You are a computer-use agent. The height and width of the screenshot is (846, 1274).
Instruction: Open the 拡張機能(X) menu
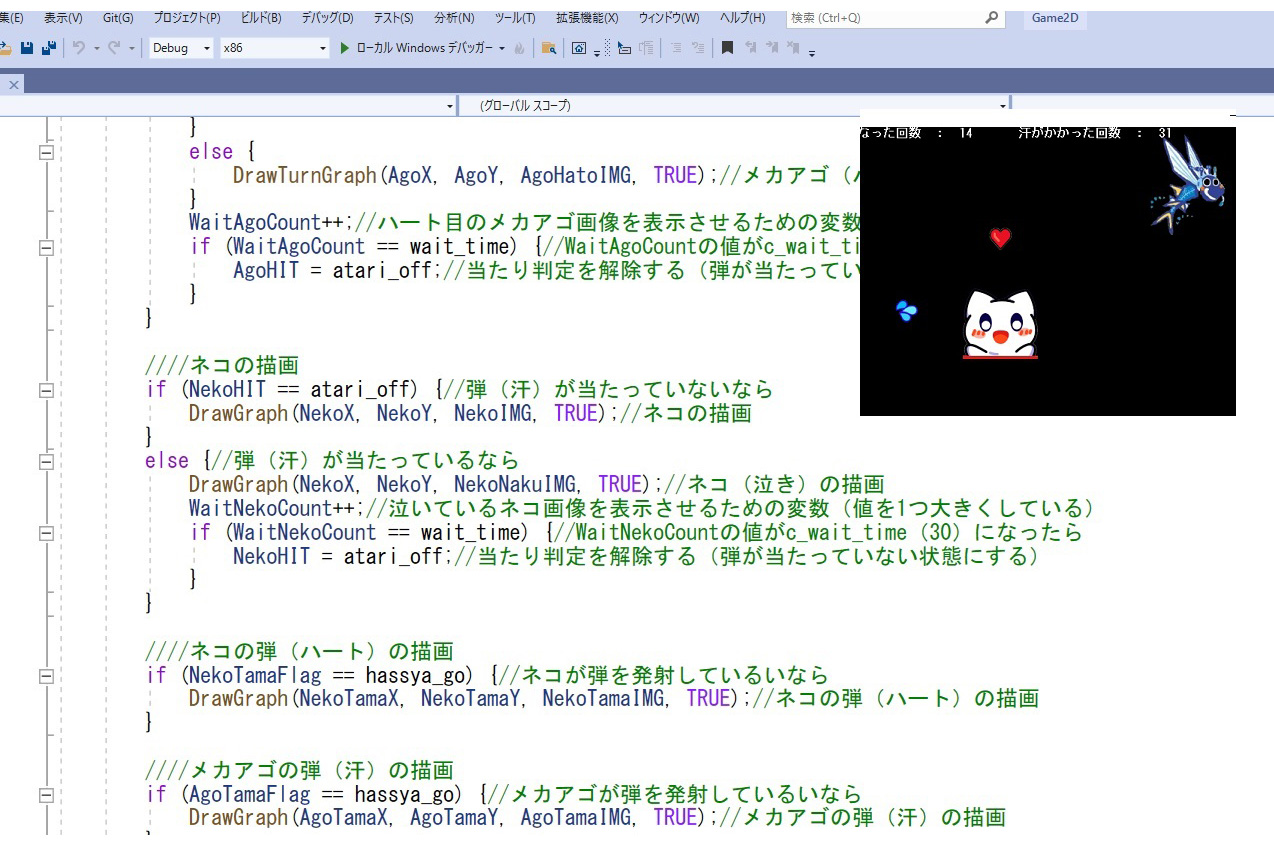[587, 18]
